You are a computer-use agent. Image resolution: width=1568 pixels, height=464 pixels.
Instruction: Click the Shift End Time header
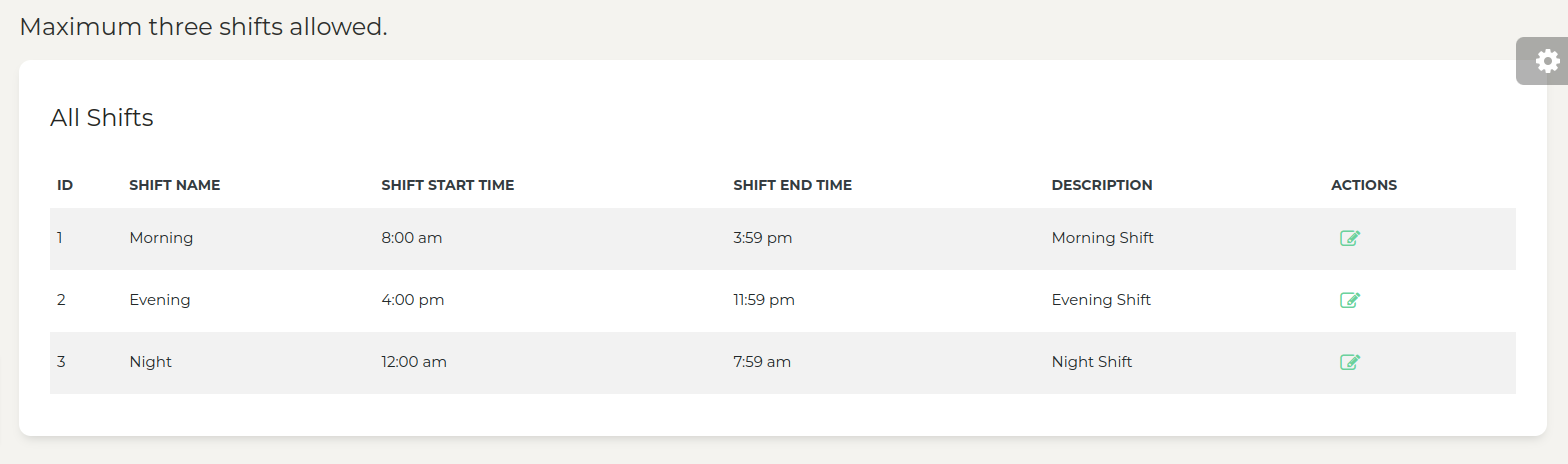pyautogui.click(x=792, y=185)
